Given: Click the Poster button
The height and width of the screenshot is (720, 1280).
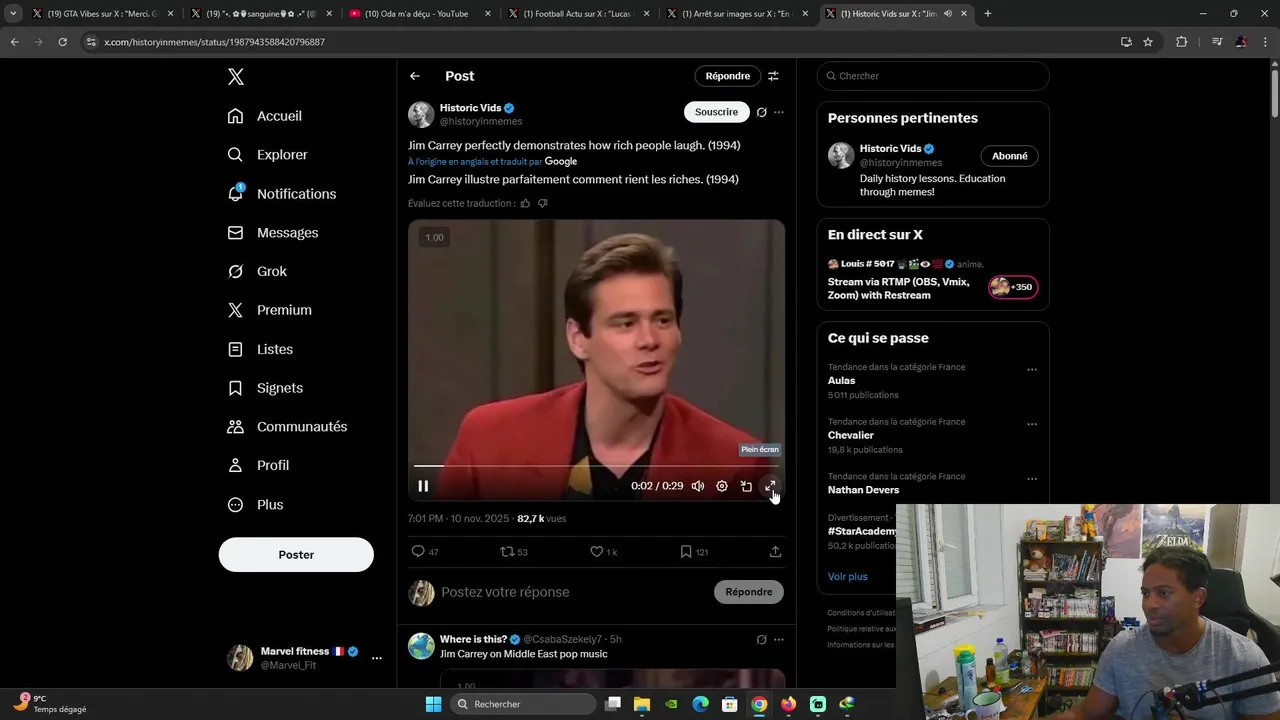Looking at the screenshot, I should [x=296, y=554].
